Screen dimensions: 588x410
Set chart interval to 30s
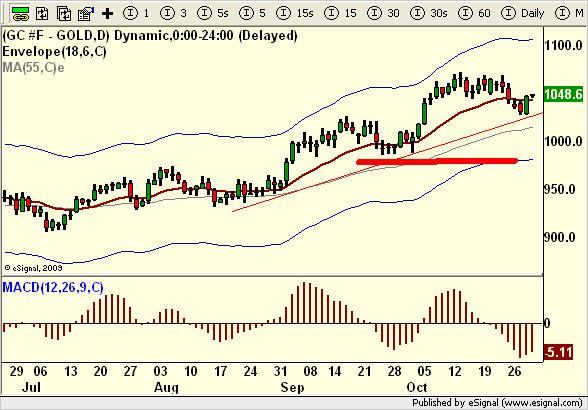(429, 14)
